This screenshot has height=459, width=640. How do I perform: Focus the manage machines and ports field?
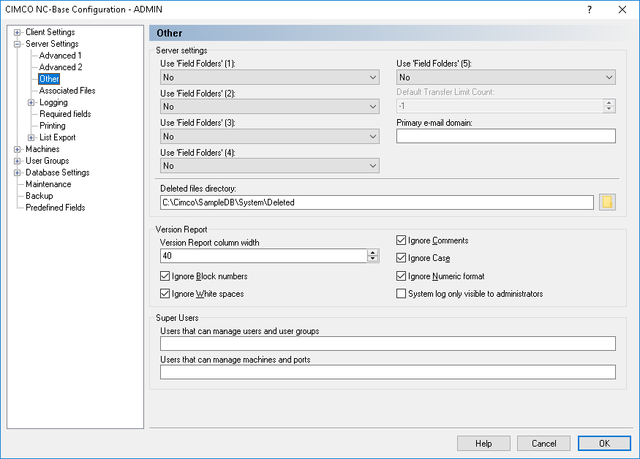pos(388,372)
